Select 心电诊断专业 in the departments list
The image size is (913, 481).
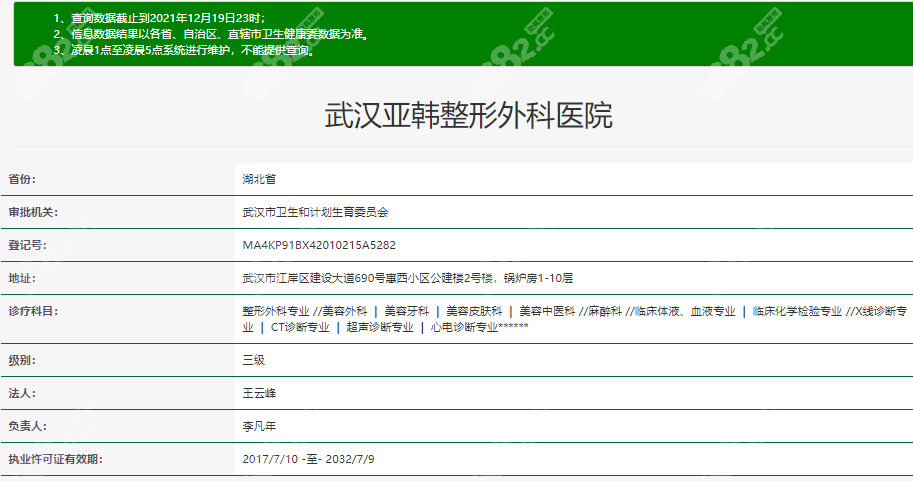tap(464, 327)
